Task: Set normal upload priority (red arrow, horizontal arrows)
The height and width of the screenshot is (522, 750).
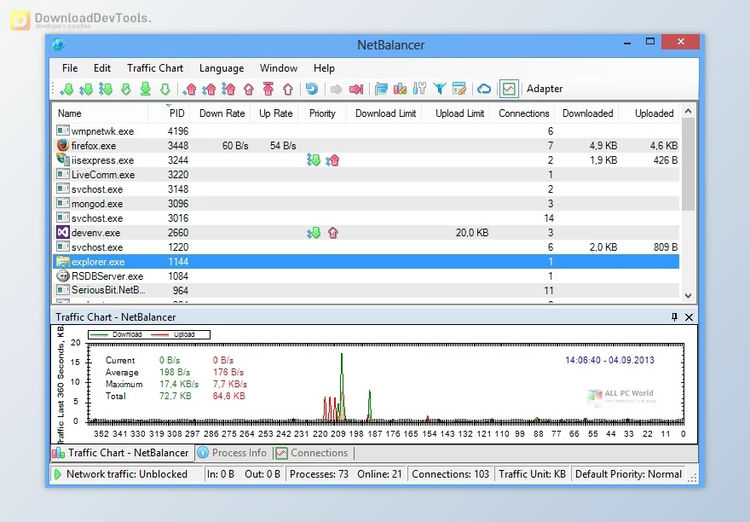Action: pos(209,89)
